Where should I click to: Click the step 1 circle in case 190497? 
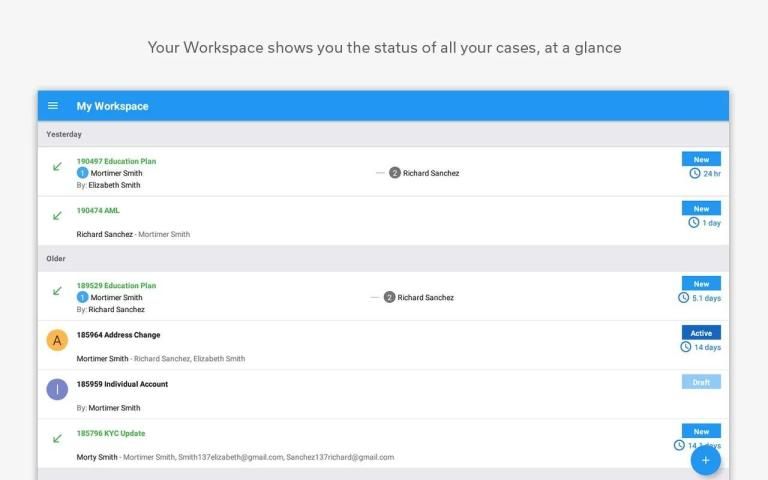click(83, 173)
